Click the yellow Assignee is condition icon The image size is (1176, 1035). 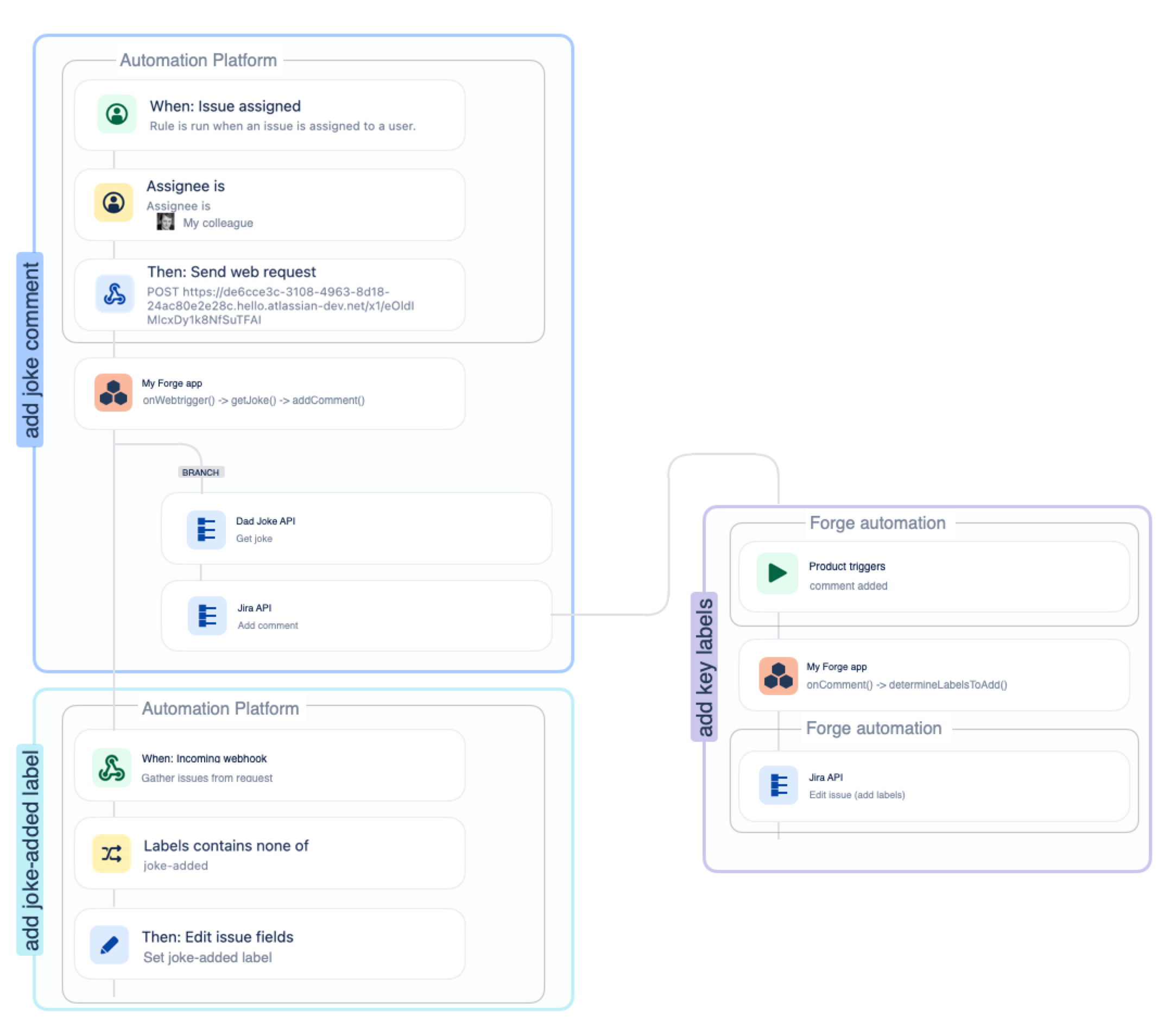tap(113, 203)
